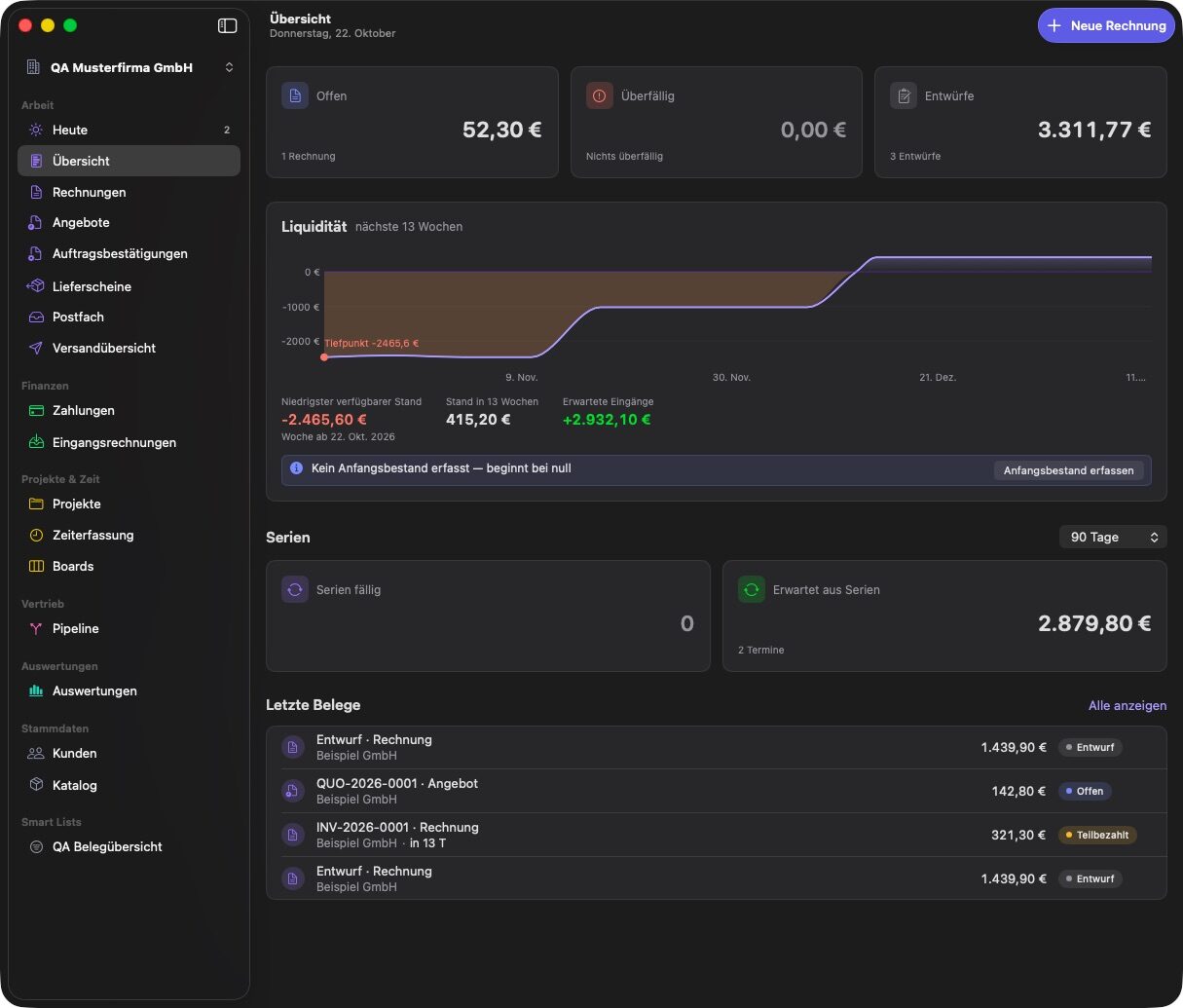
Task: Click the 9. Nov. axis label
Action: point(522,377)
